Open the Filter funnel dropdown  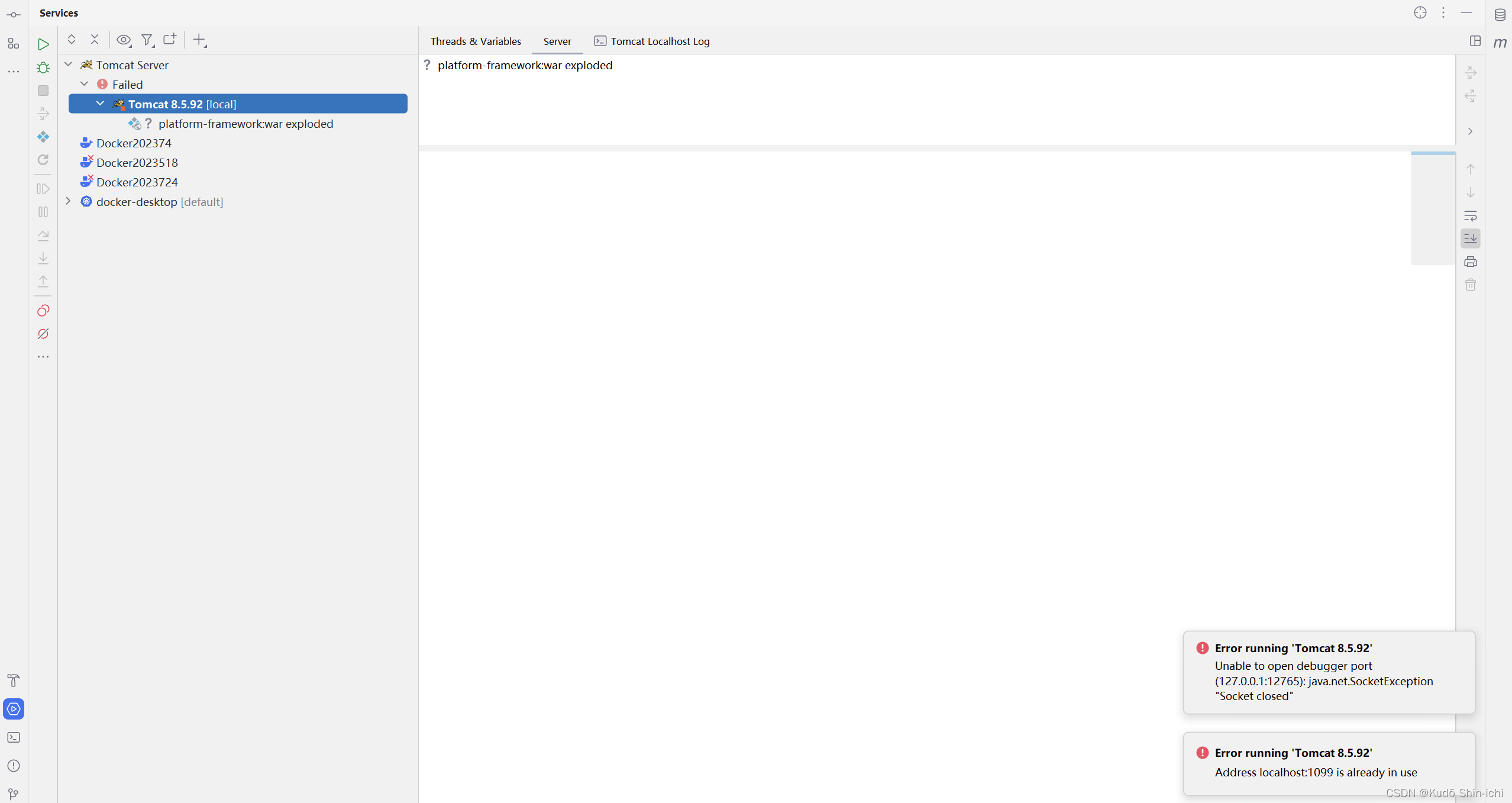pyautogui.click(x=147, y=40)
